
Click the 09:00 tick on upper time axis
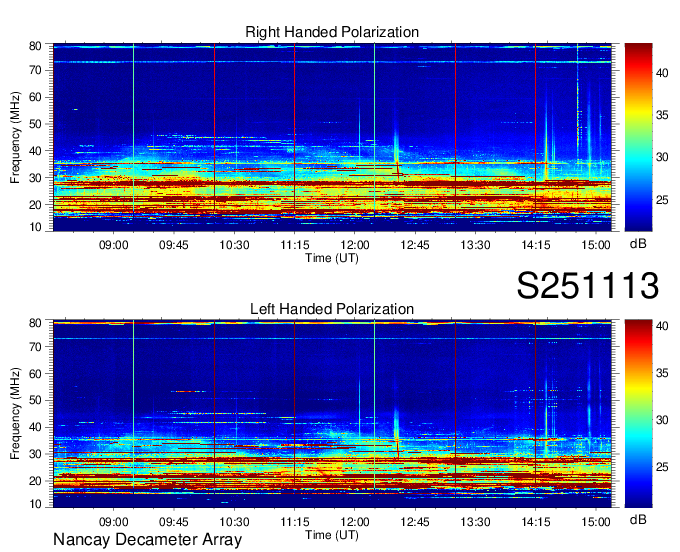coord(113,243)
